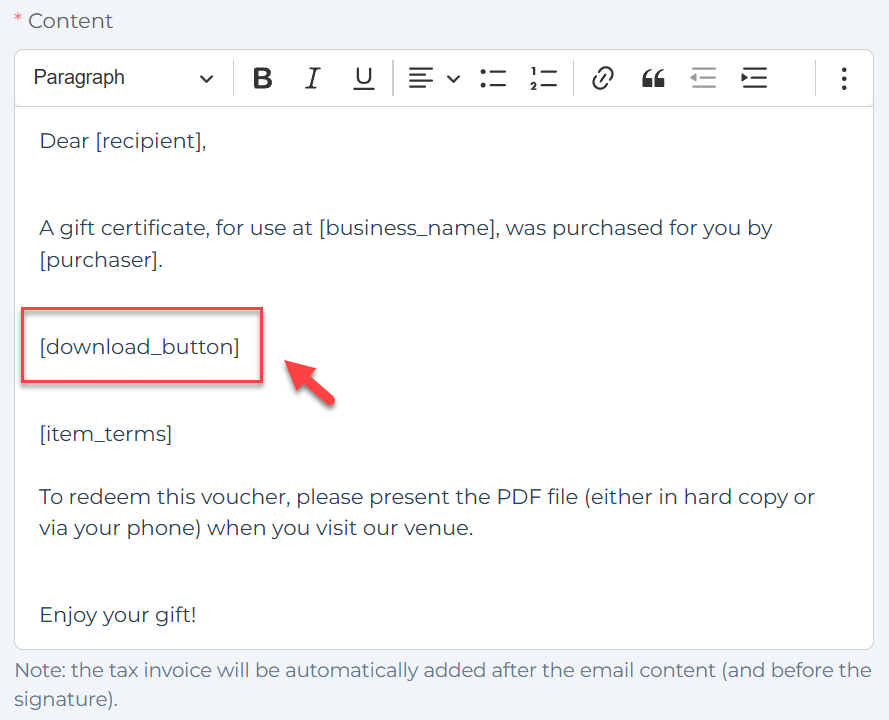The height and width of the screenshot is (720, 889).
Task: Toggle underline formatting
Action: click(x=363, y=78)
